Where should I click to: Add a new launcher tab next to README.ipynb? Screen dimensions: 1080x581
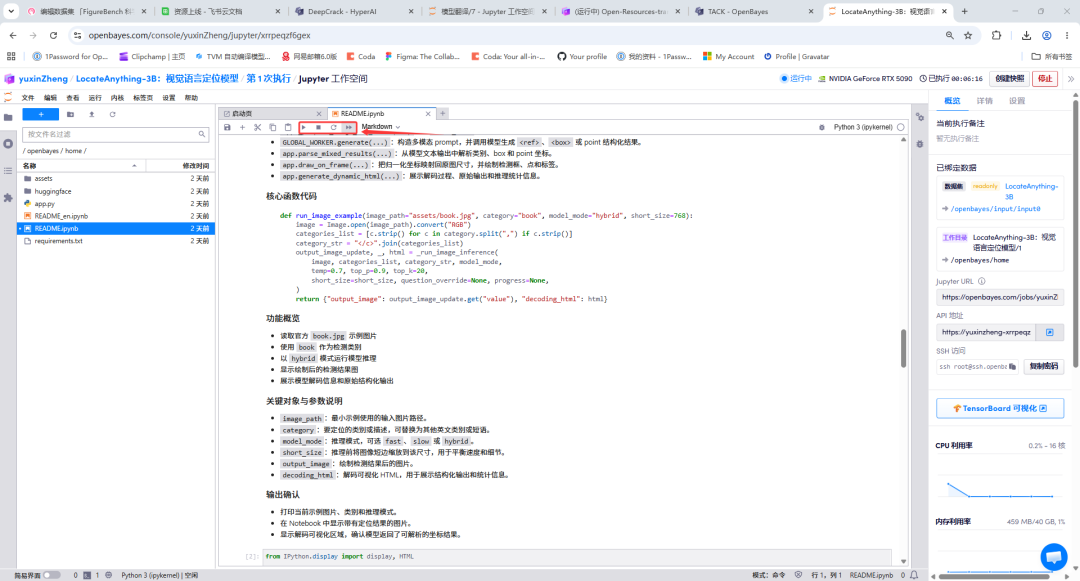(x=443, y=114)
